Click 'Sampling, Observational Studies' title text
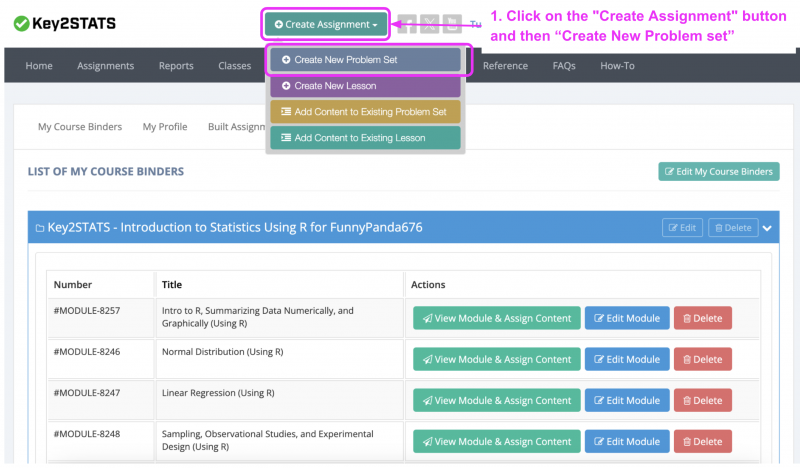800x468 pixels. 267,440
